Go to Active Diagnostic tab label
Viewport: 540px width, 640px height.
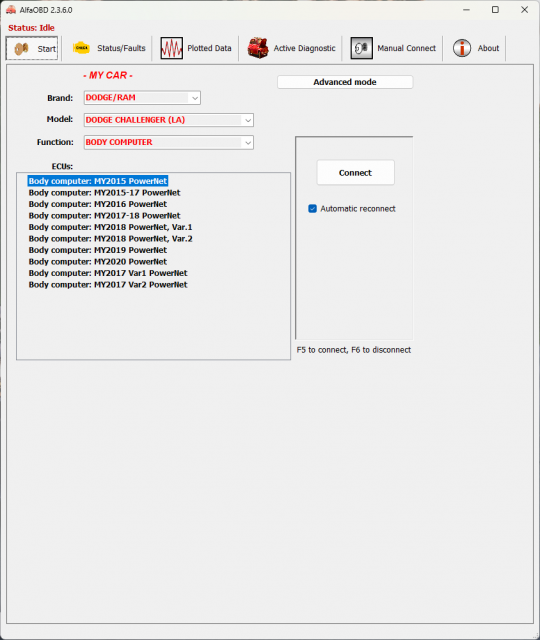coord(304,48)
